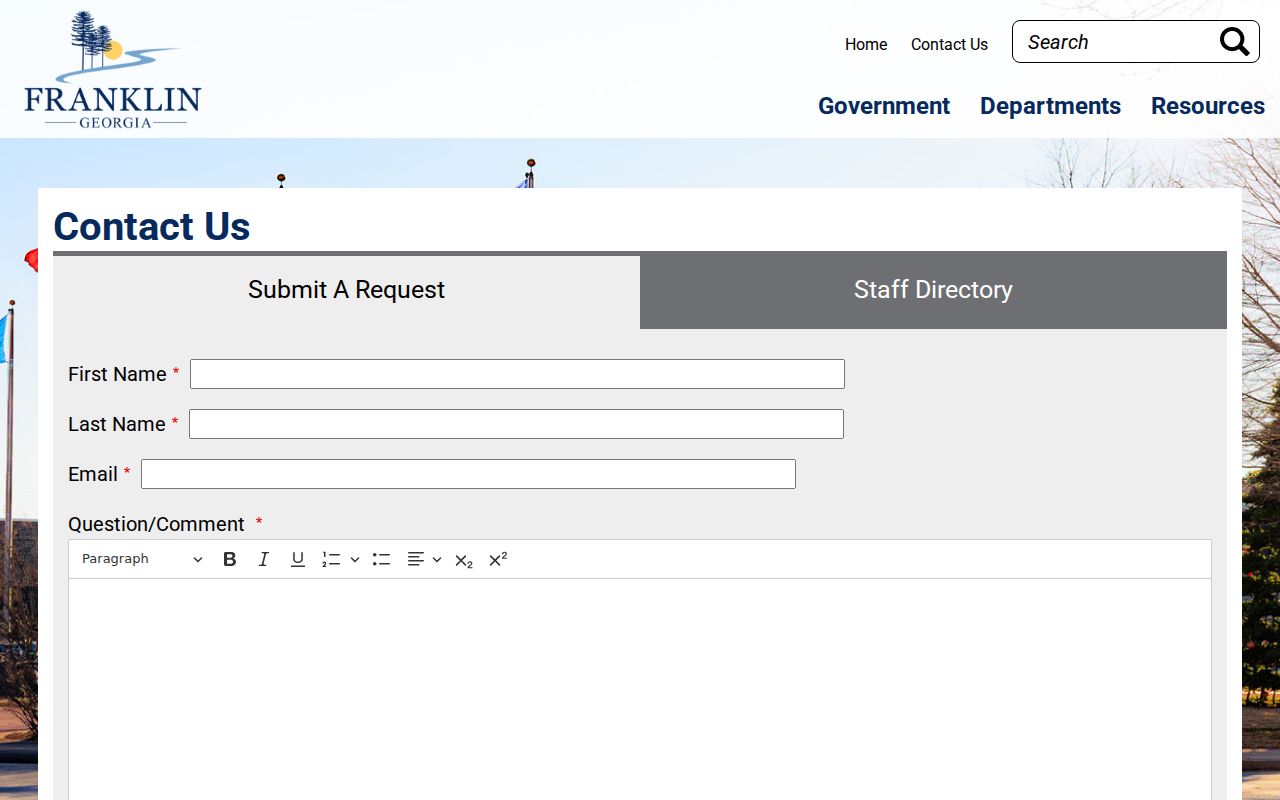Click inside the Question/Comment text area

tap(640, 689)
